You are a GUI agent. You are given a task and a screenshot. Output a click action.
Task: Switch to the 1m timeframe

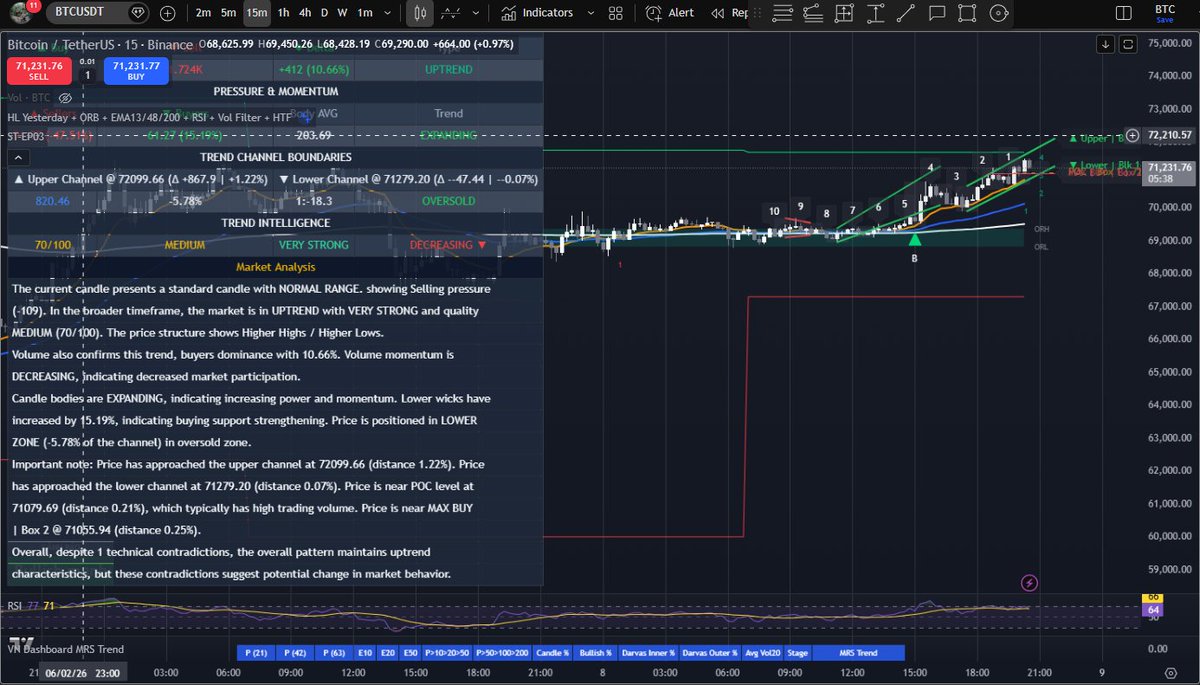tap(365, 13)
